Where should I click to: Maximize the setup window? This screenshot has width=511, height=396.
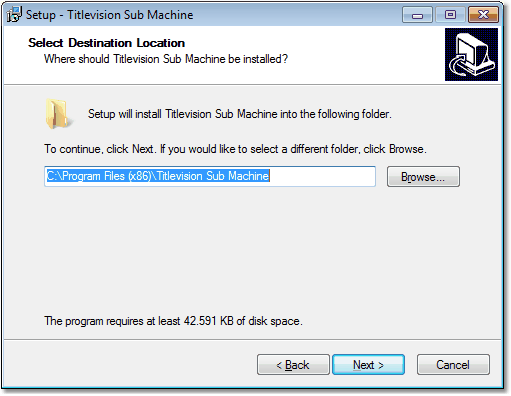point(450,15)
